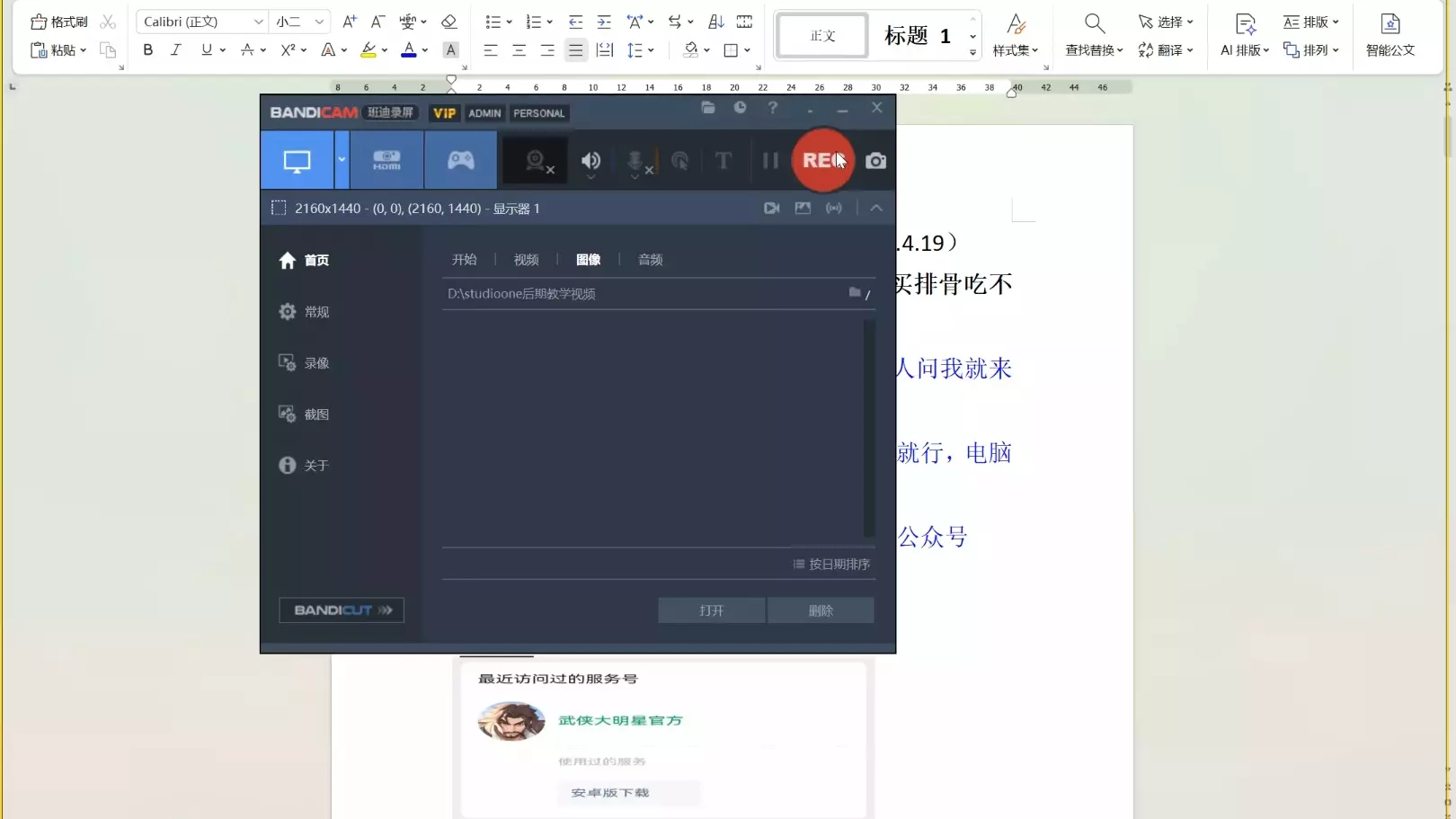This screenshot has width=1456, height=819.
Task: Toggle speaker sound recording in Bandicam
Action: click(590, 161)
